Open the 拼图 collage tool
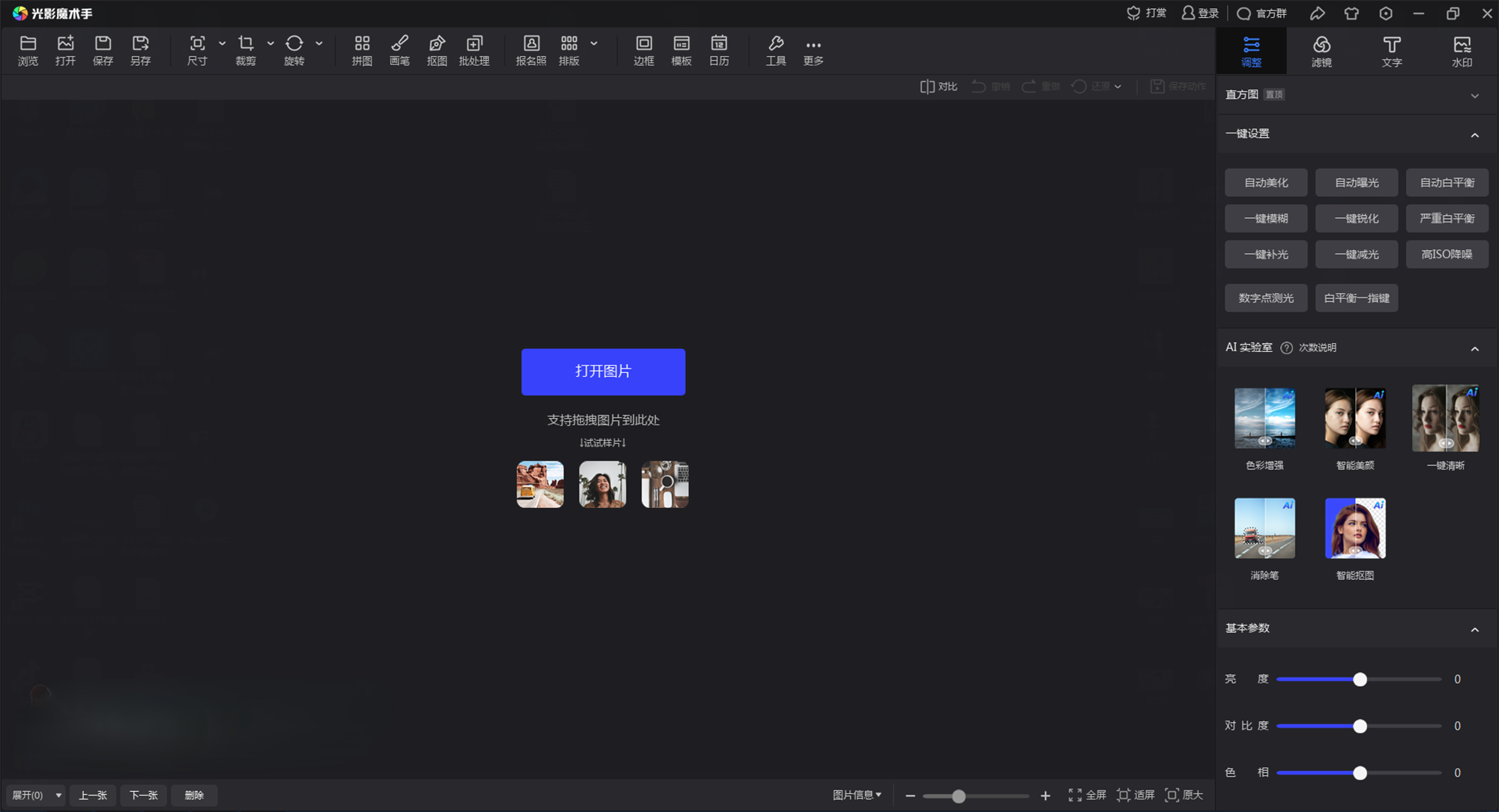Screen dimensions: 1499x812 [x=362, y=50]
